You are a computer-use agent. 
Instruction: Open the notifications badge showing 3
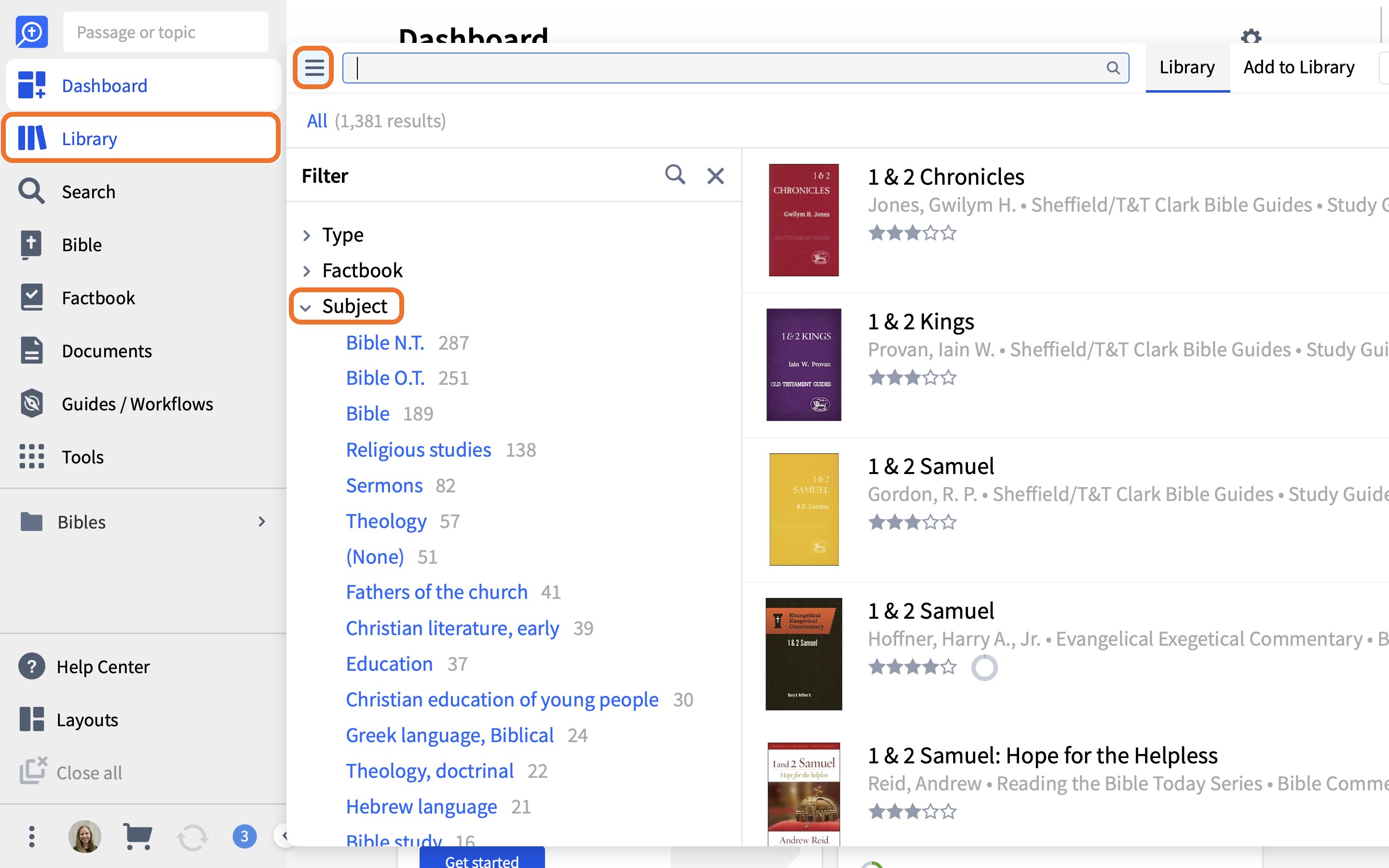coord(245,837)
